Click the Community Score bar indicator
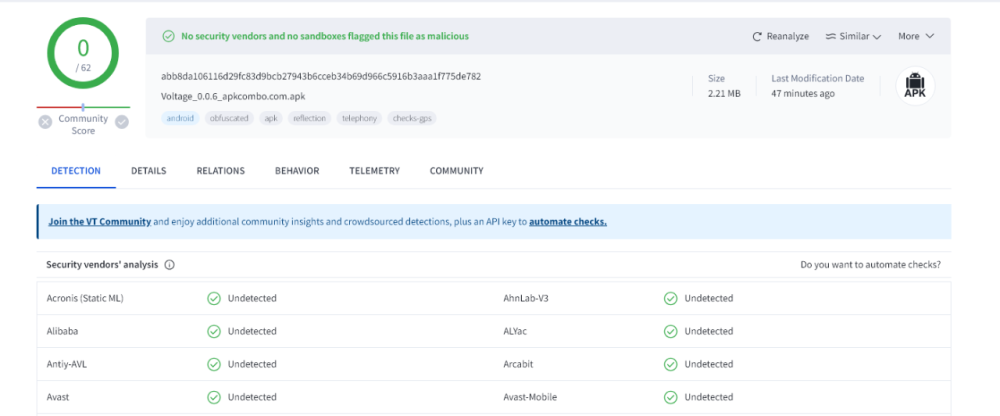1000x416 pixels. (83, 107)
